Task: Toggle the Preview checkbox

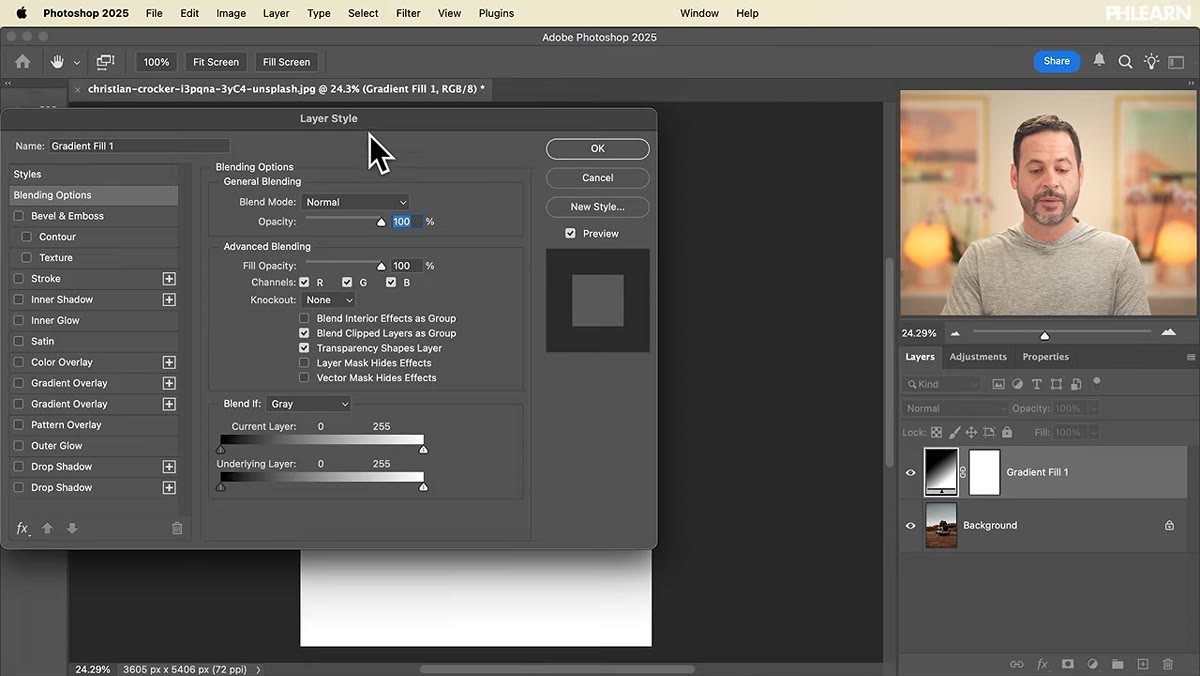Action: [x=570, y=234]
